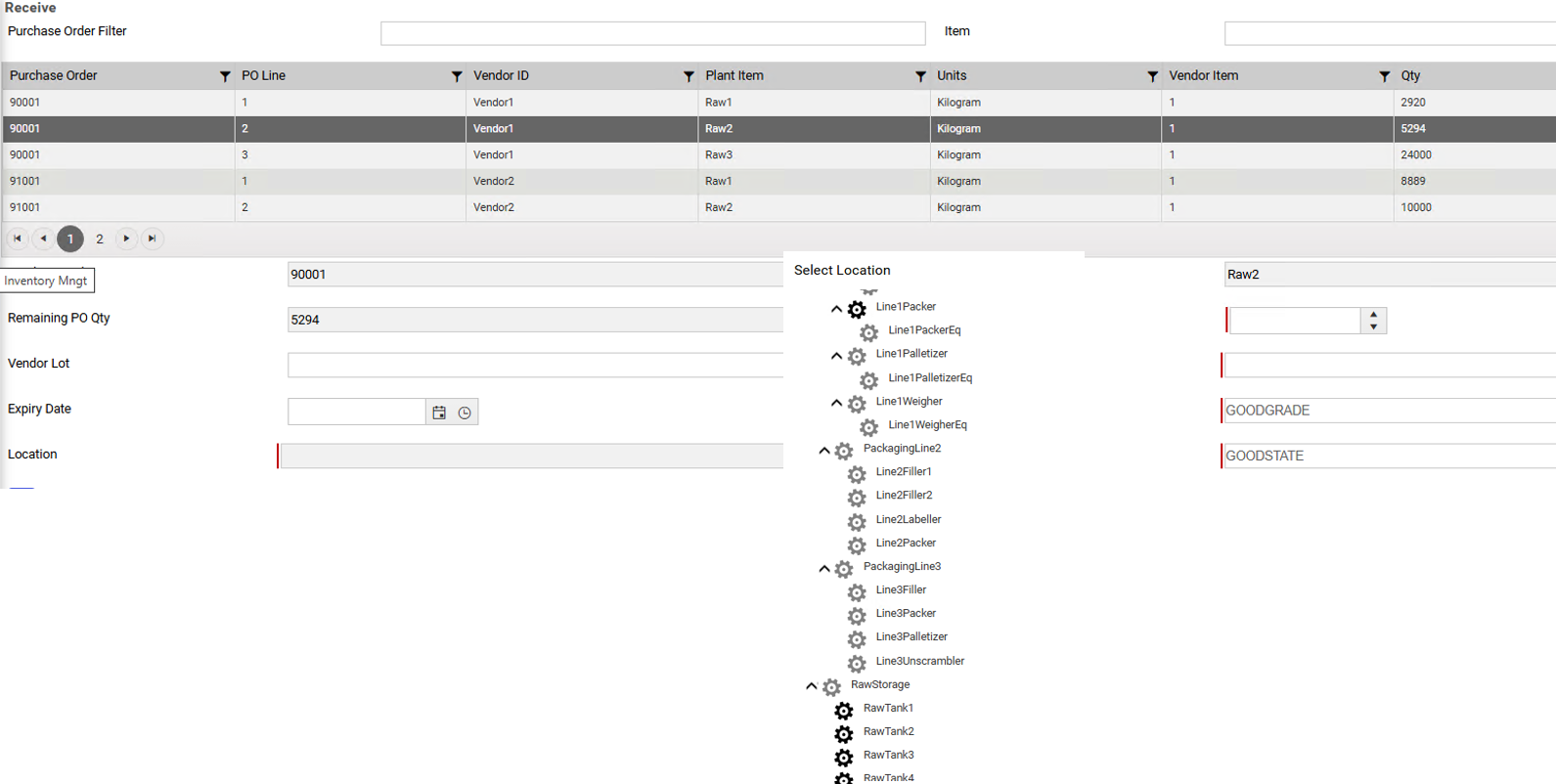Select RawTank2 as the location
Viewport: 1556px width, 784px height.
click(x=888, y=731)
